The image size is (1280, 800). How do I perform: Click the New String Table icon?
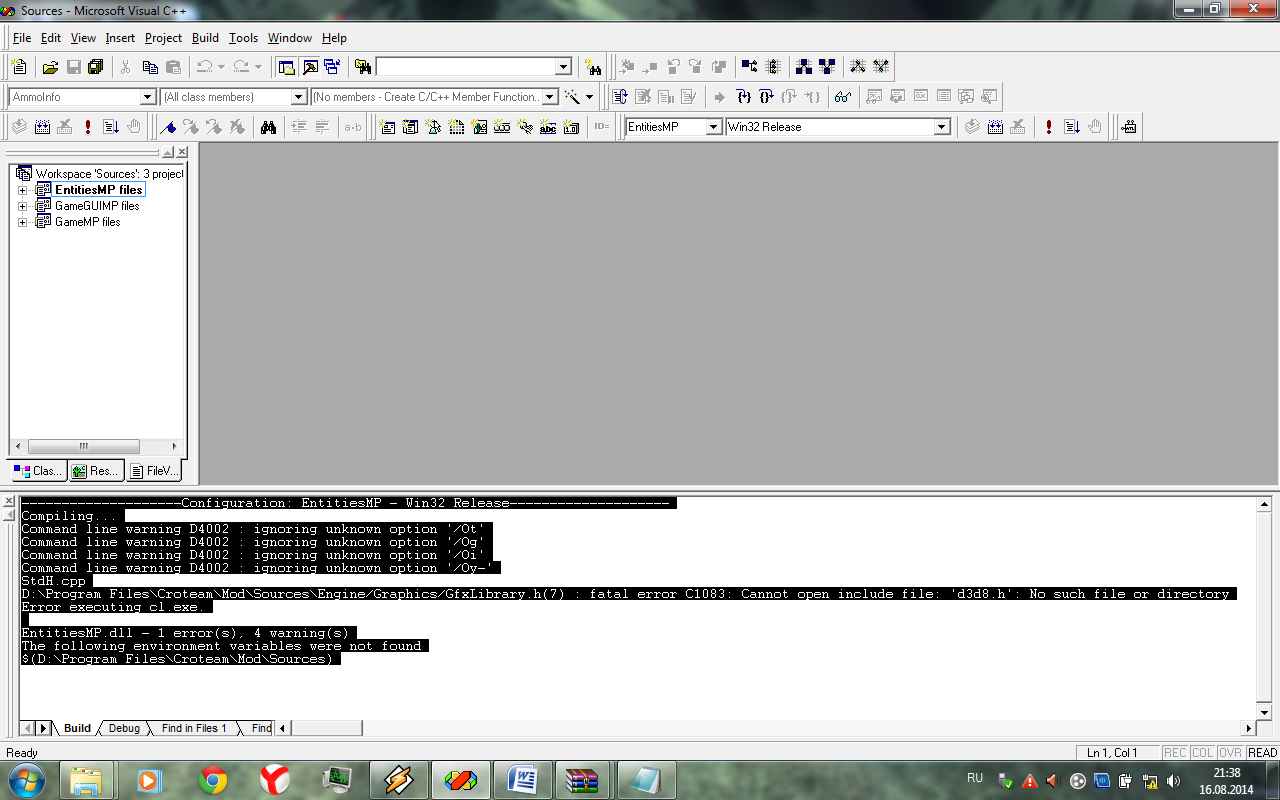click(548, 127)
